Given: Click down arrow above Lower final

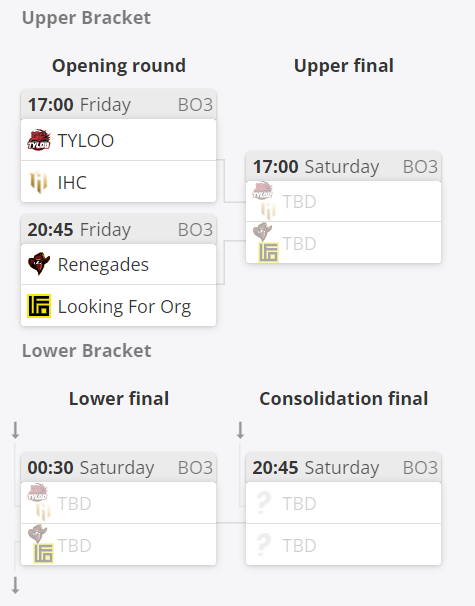Looking at the screenshot, I should [15, 430].
